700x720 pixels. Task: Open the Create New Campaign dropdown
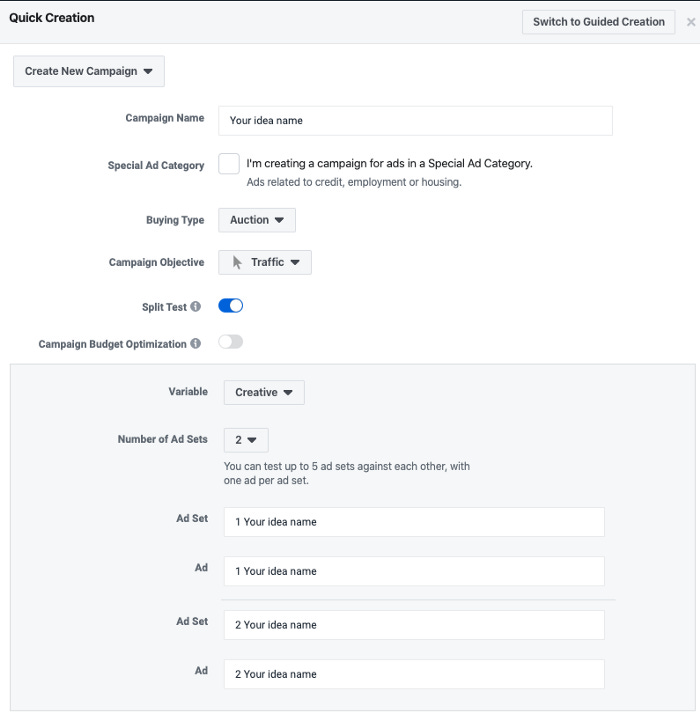[x=89, y=71]
